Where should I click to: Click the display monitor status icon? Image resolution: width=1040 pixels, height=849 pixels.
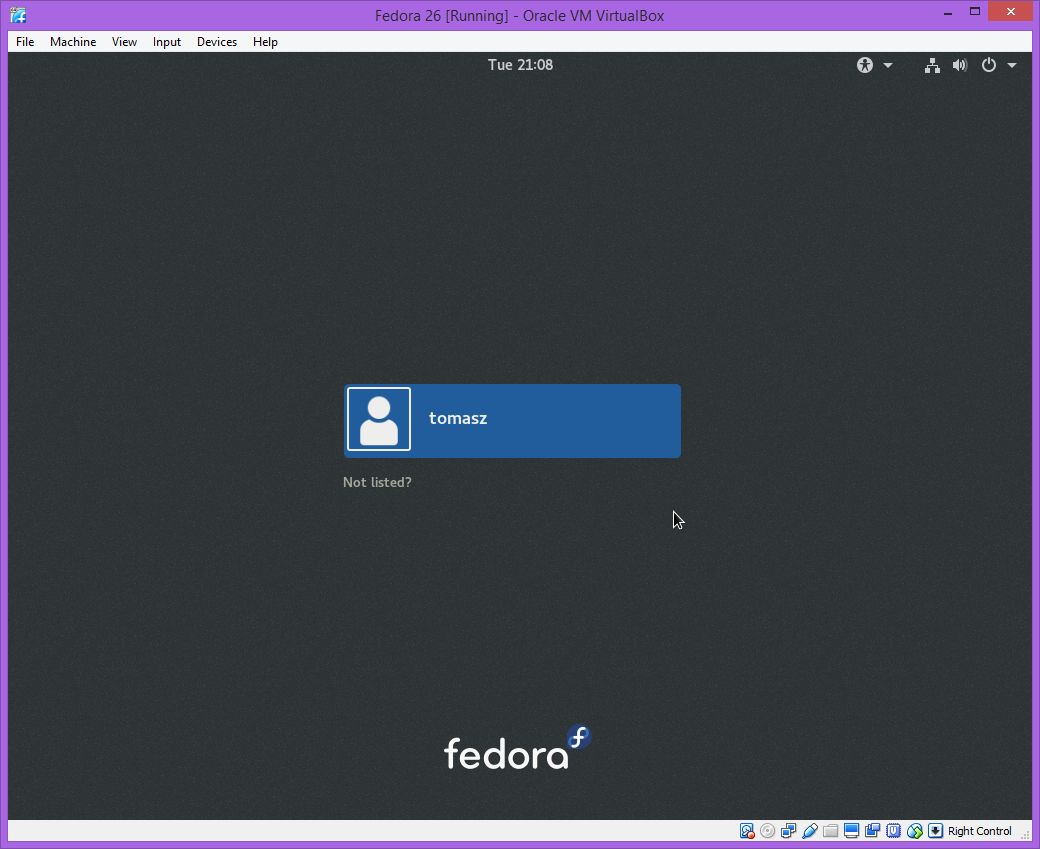[x=852, y=831]
